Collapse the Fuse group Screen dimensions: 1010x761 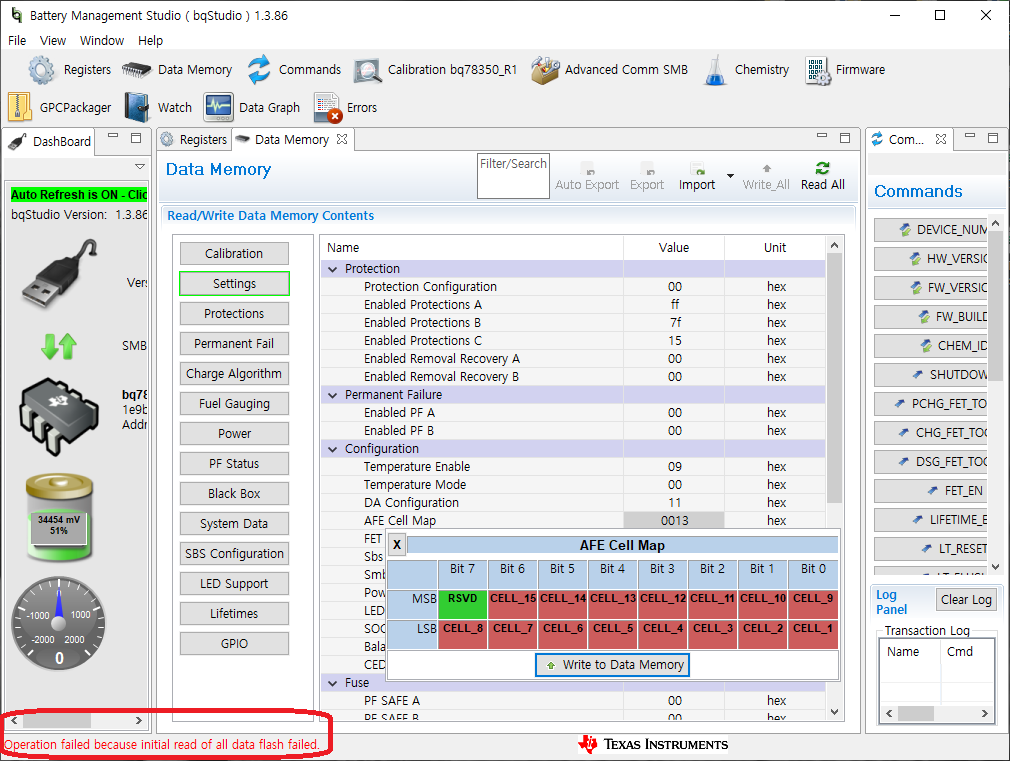tap(332, 683)
